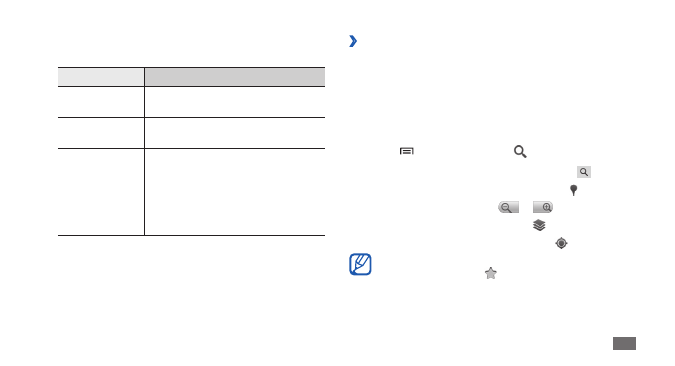Click the zoom out magnifier button
Screen dimensions: 675x366
(508, 207)
